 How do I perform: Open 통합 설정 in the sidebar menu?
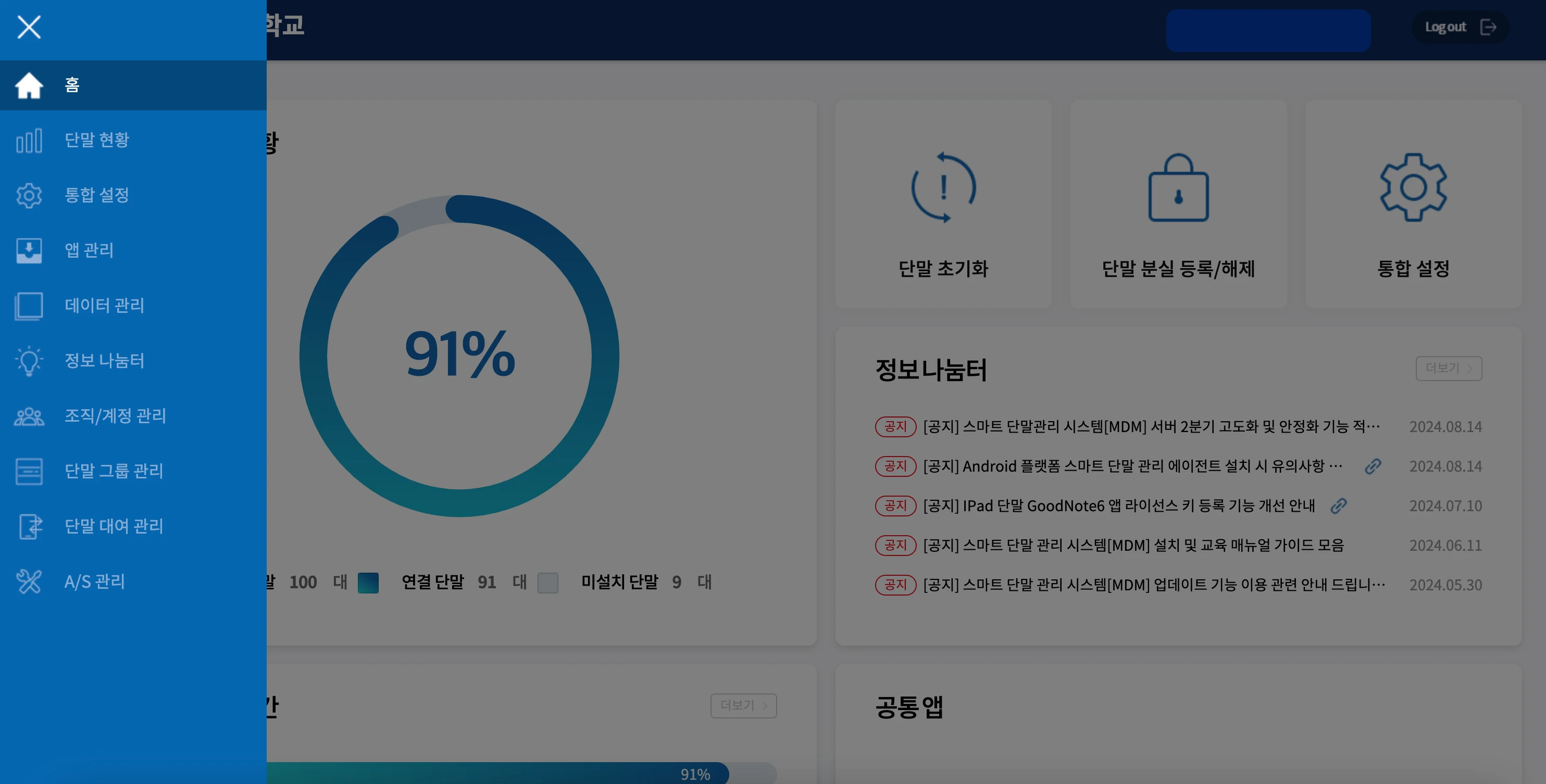point(133,196)
